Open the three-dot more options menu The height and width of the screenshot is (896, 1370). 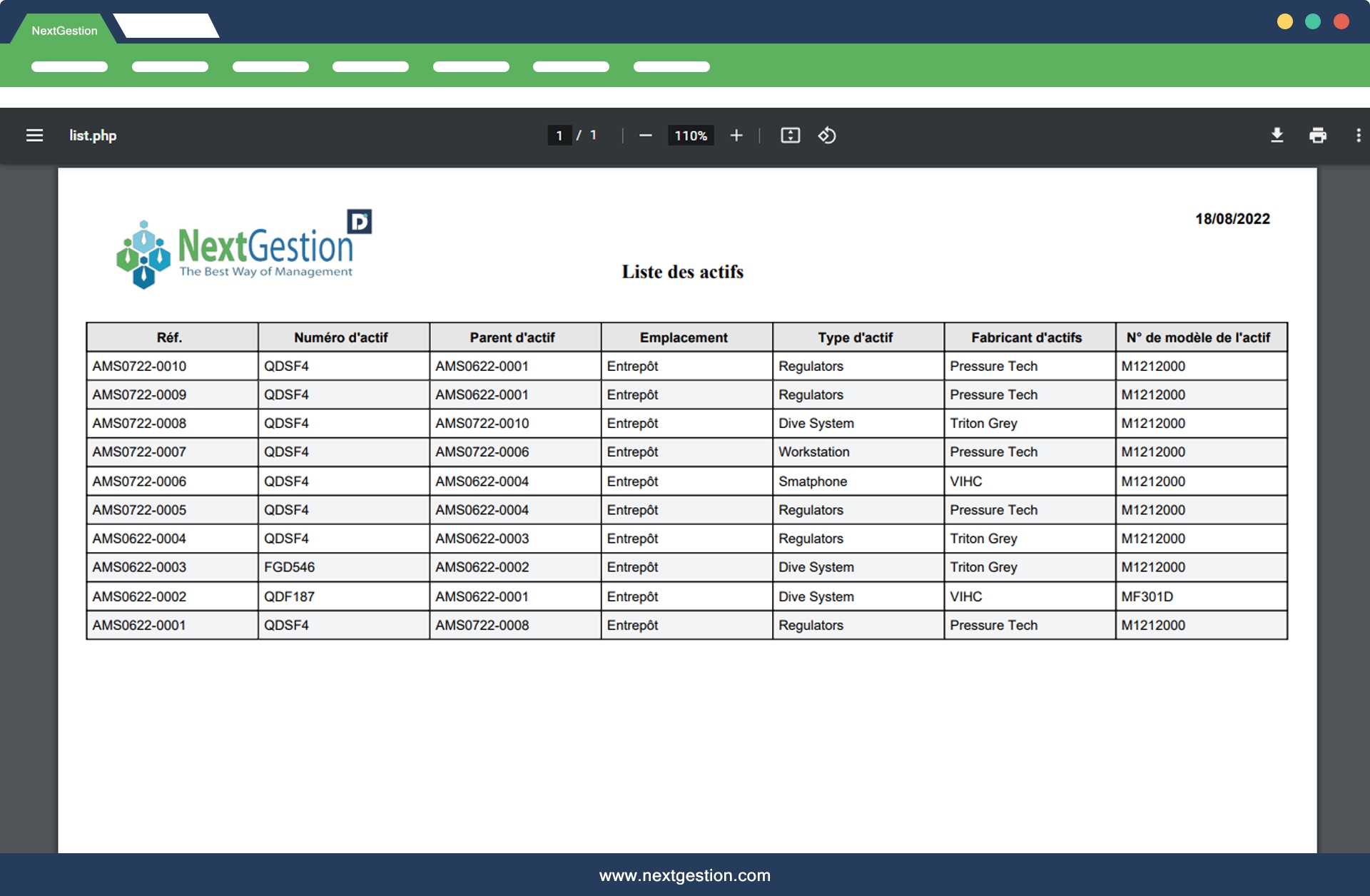[x=1358, y=136]
